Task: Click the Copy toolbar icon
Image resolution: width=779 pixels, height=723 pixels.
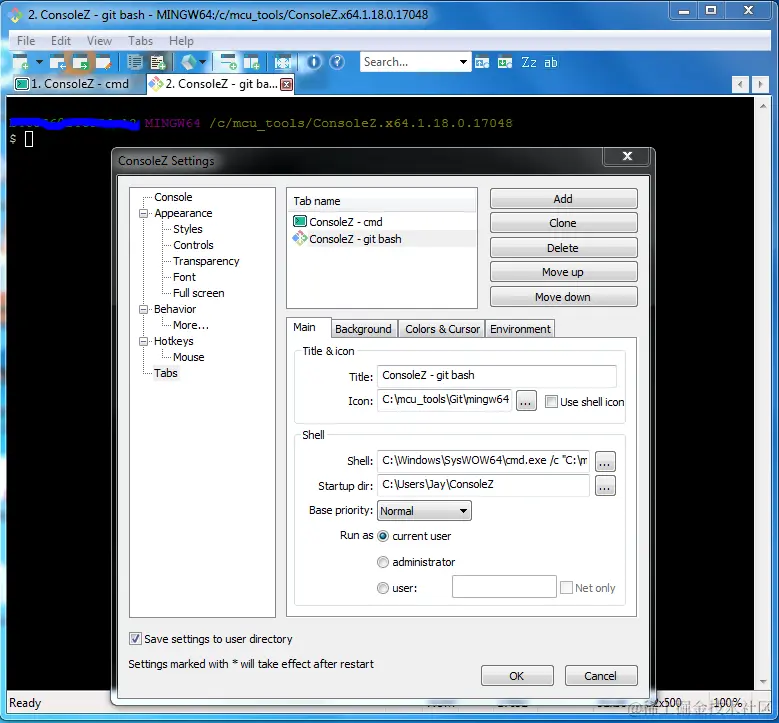Action: pyautogui.click(x=135, y=62)
